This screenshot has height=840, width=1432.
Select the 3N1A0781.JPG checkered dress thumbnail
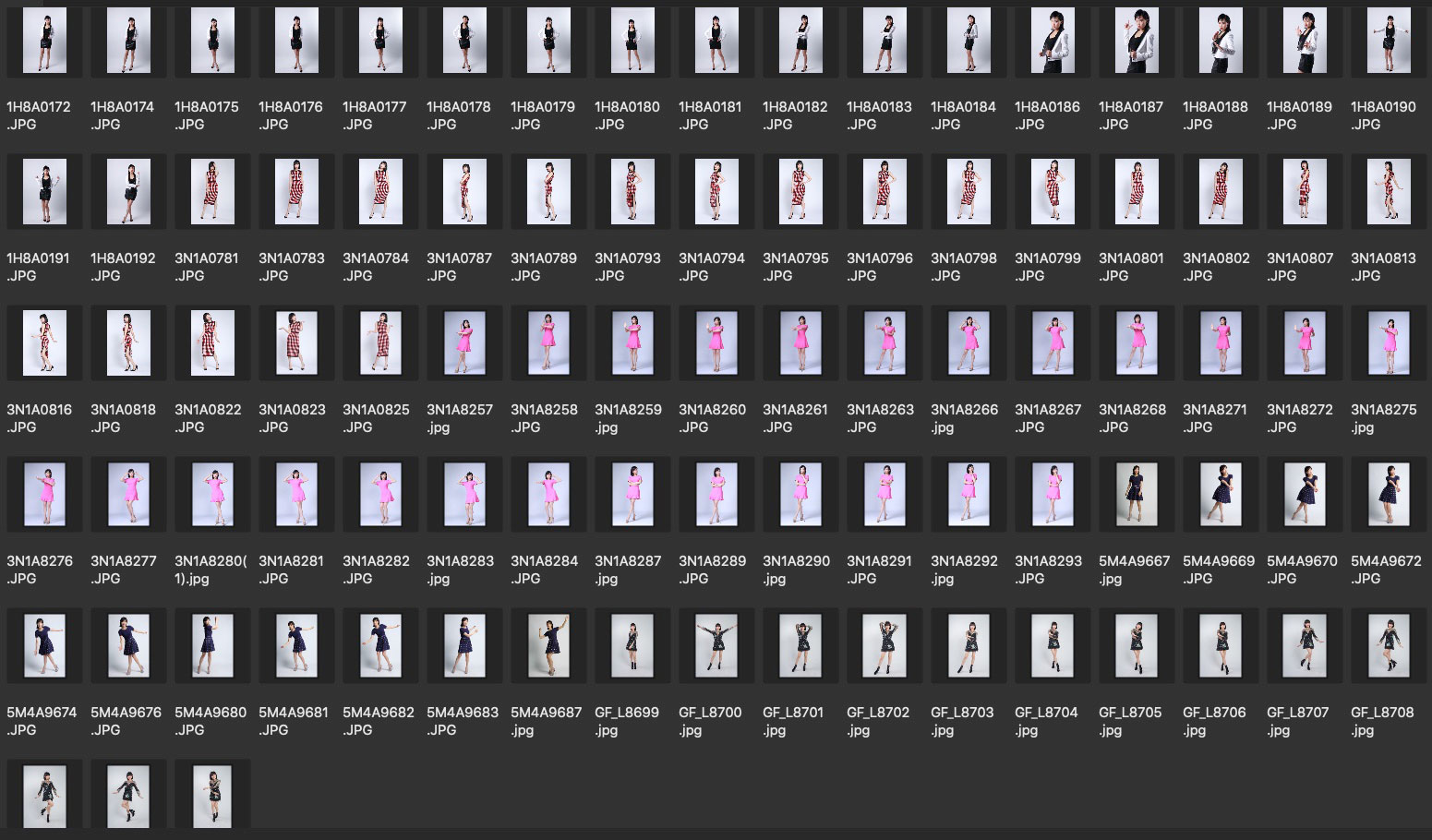click(x=212, y=192)
